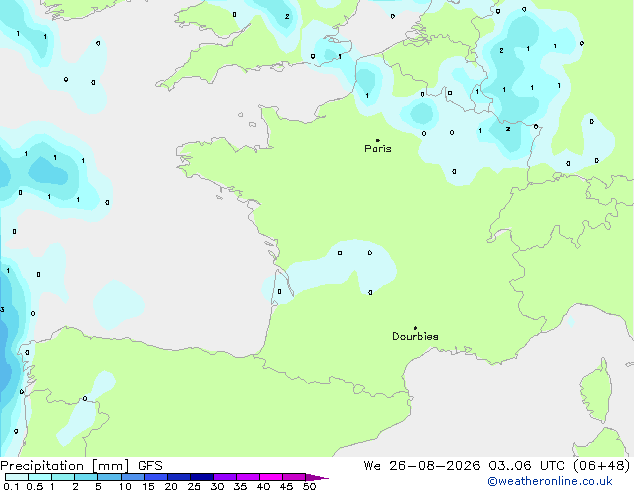Click the '50' legend scale label
This screenshot has height=490, width=634.
tap(309, 486)
